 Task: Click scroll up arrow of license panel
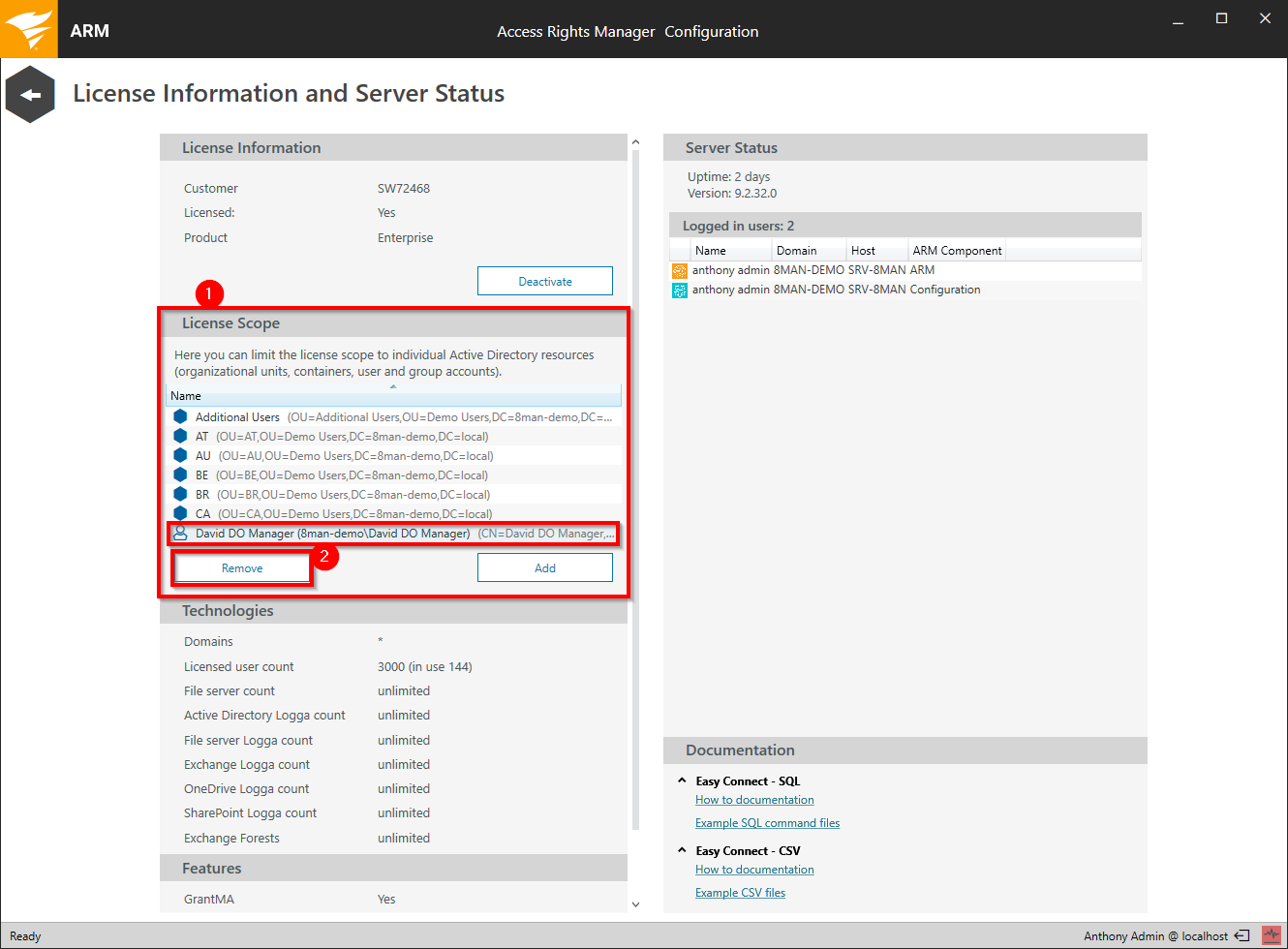pos(635,142)
